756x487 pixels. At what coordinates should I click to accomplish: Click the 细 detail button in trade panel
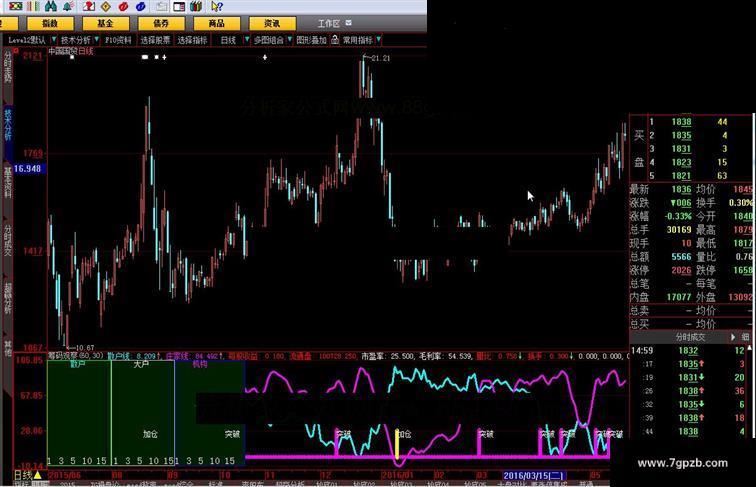pos(745,337)
